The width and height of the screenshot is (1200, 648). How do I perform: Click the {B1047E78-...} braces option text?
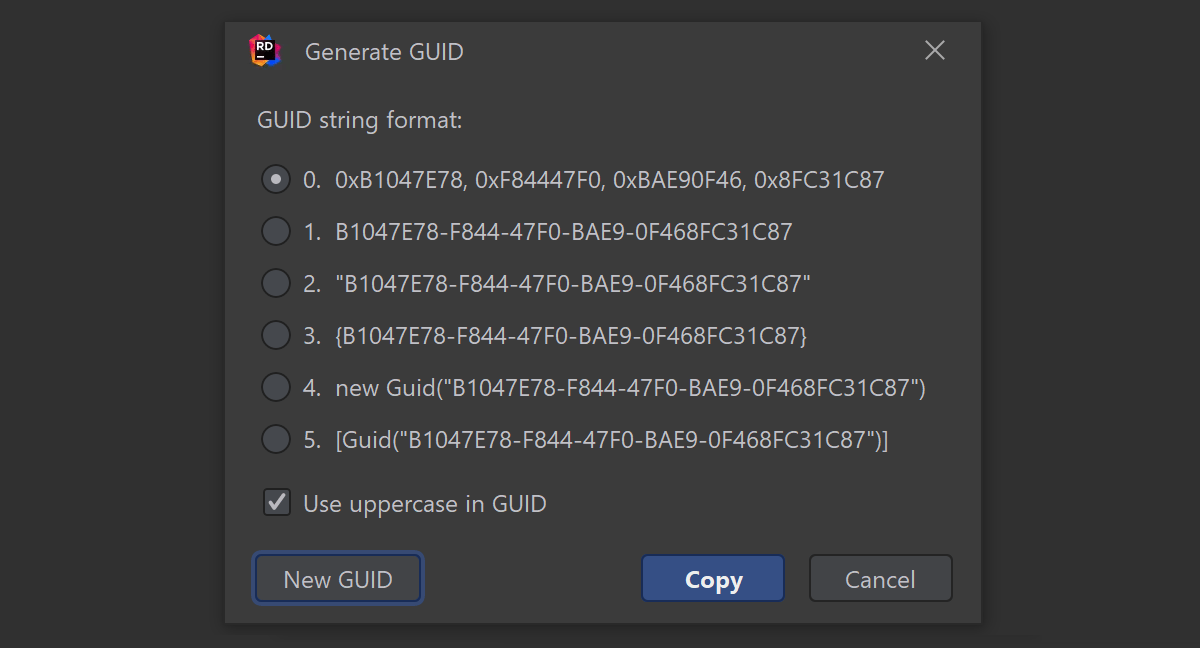tap(571, 335)
